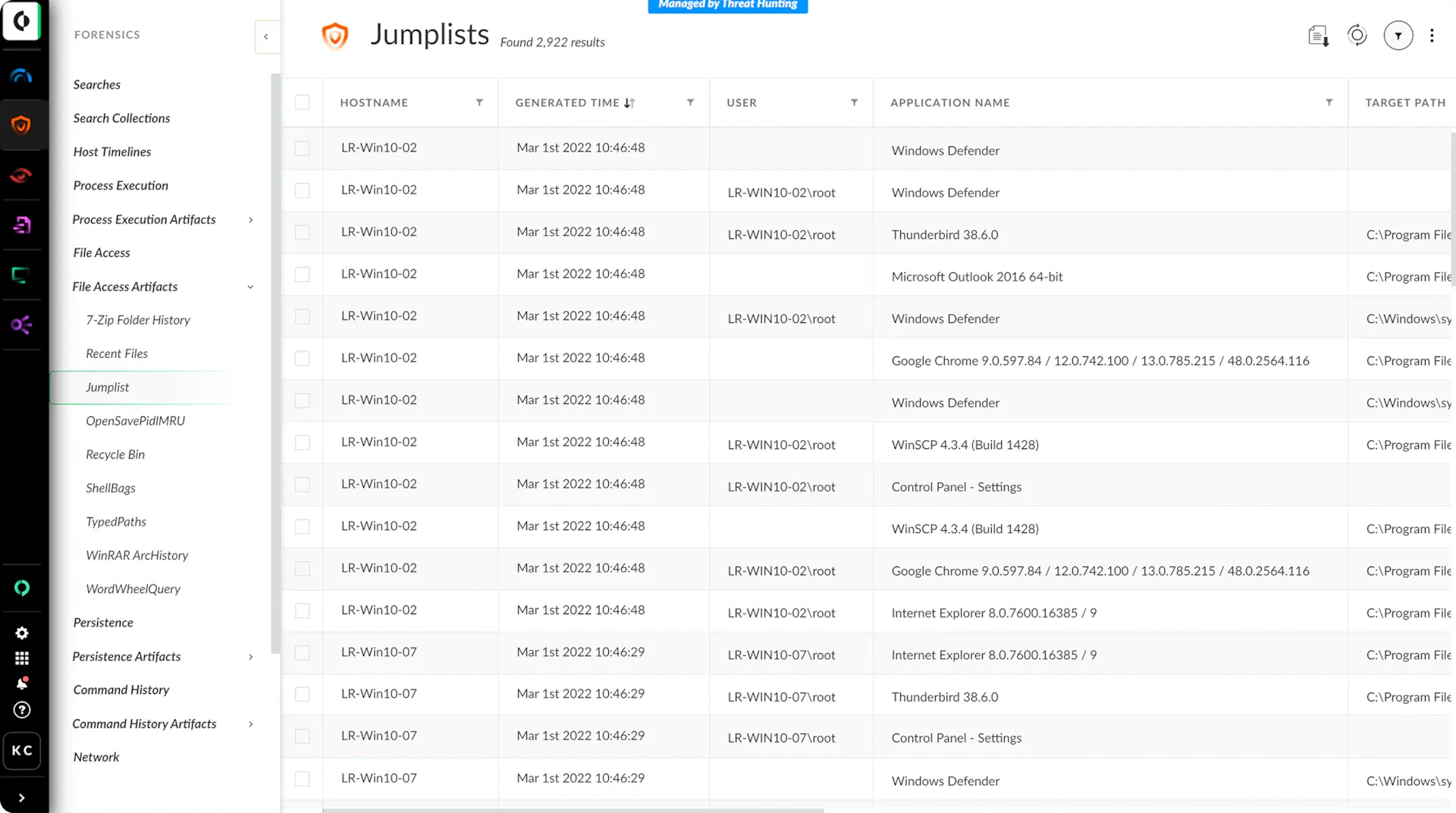Select the orange shield forensics icon in left rail
This screenshot has height=813, width=1456.
click(x=21, y=125)
